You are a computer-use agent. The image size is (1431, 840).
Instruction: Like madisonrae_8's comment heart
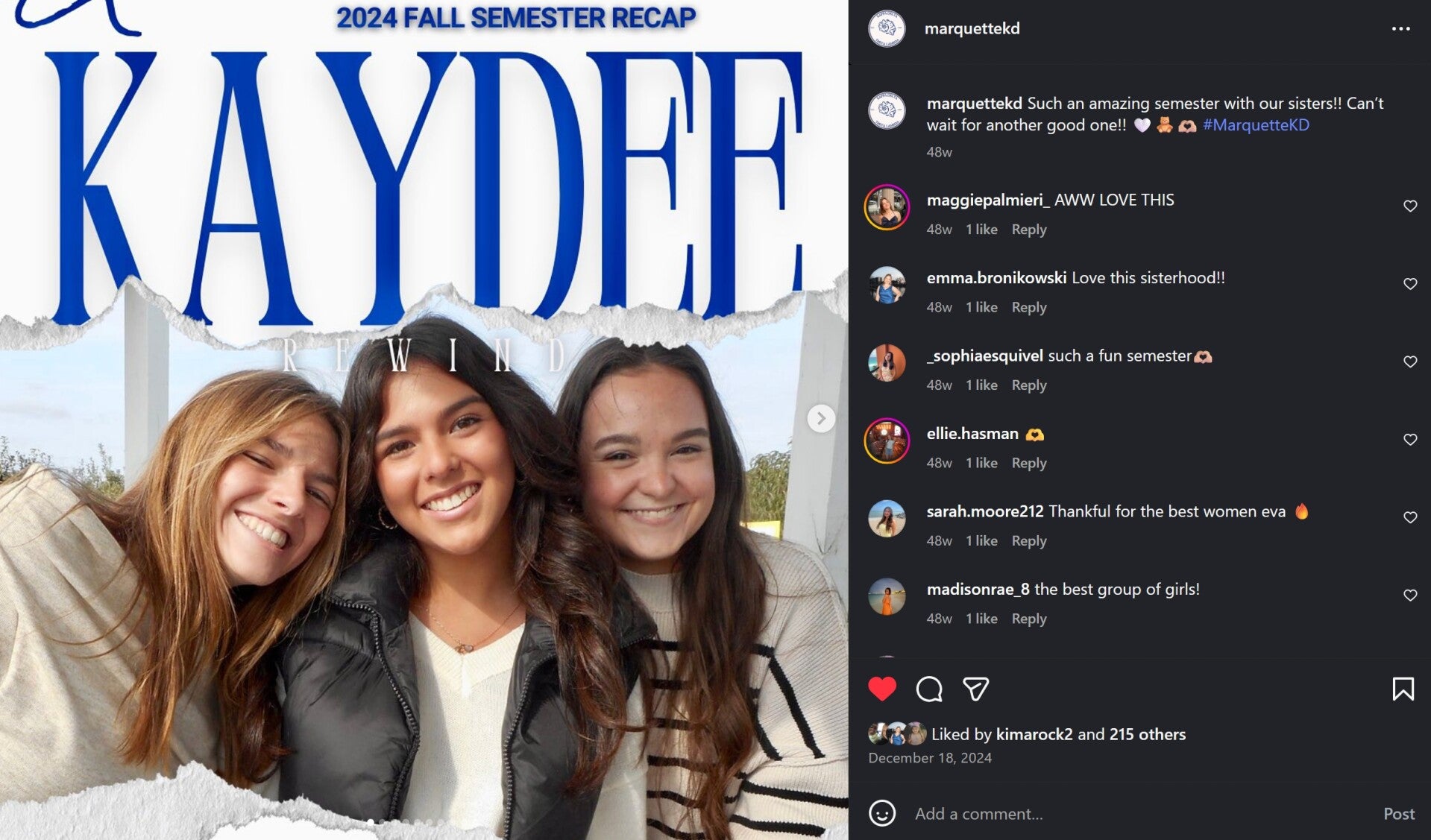click(1409, 596)
